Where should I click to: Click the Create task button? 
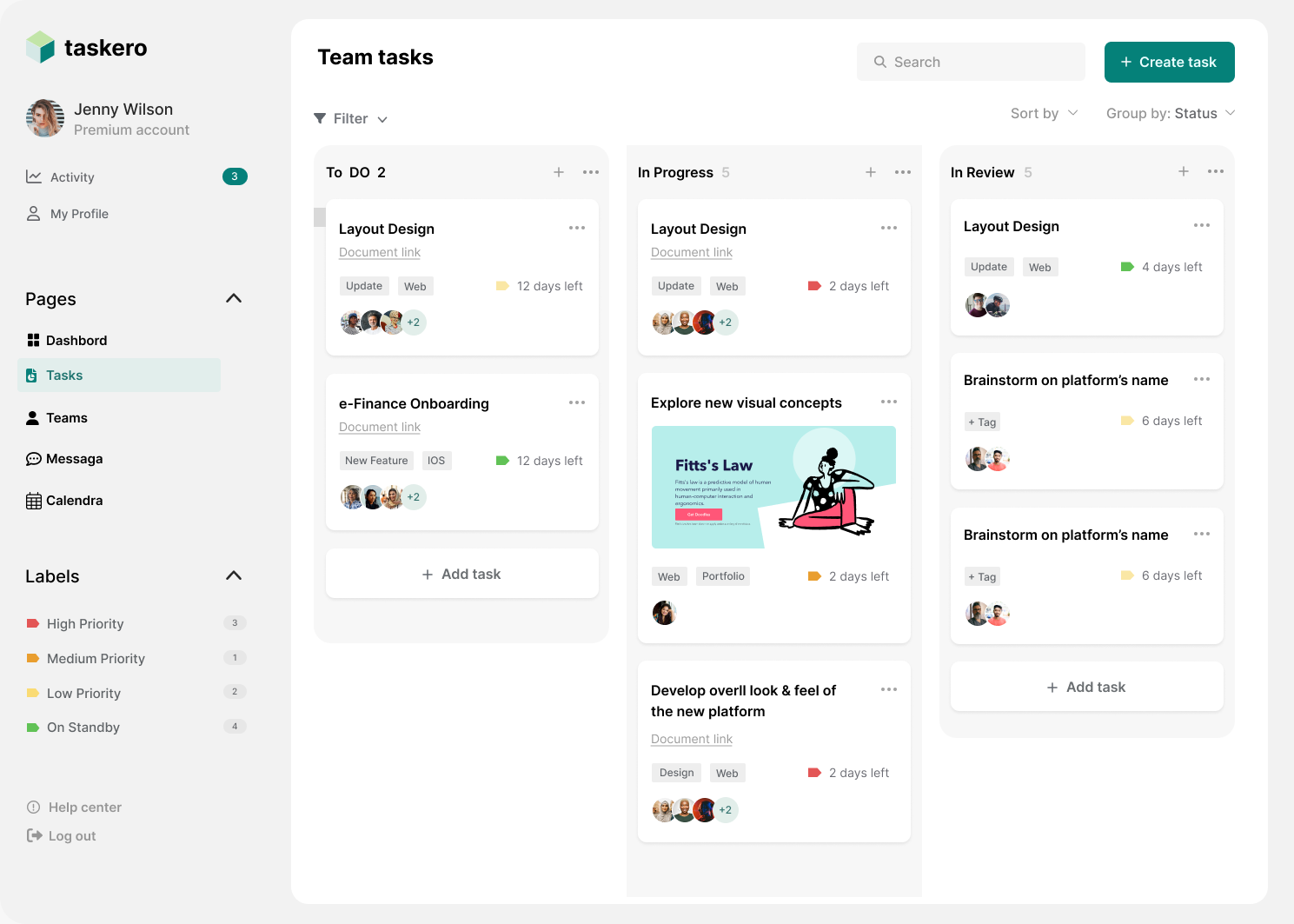point(1169,63)
